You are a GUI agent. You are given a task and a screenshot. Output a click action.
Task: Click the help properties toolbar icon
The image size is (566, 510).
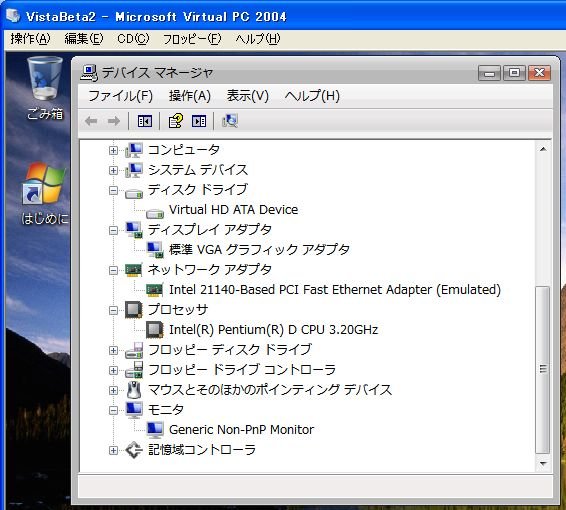[x=176, y=121]
